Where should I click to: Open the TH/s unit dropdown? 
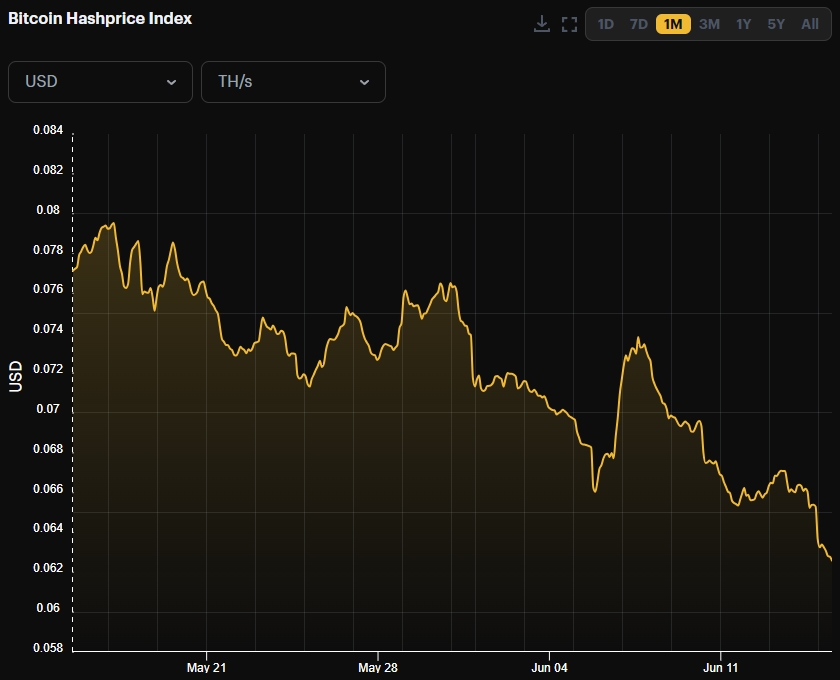tap(293, 81)
